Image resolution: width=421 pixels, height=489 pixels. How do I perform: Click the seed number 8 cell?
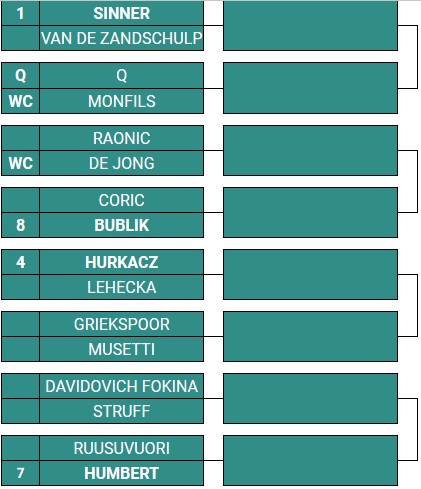21,225
